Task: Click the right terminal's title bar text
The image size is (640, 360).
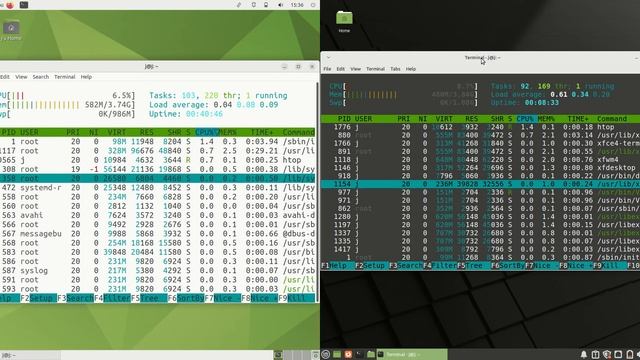Action: click(482, 58)
